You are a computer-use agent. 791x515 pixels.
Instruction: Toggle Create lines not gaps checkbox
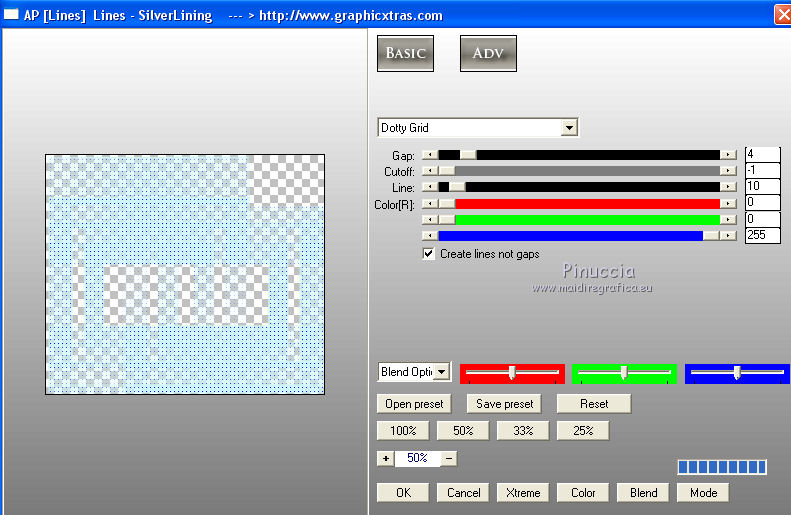pyautogui.click(x=428, y=254)
